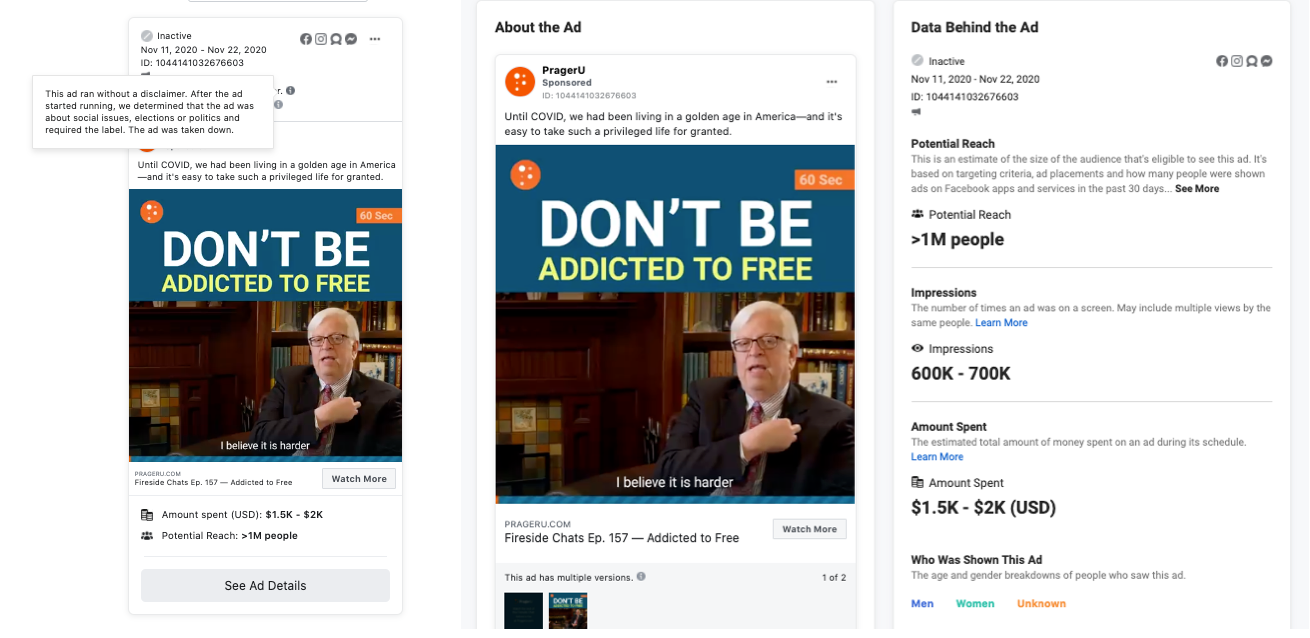This screenshot has height=638, width=1310.
Task: Click the Audience Network icon in the Data Behind the Ad panel
Action: tap(1252, 61)
